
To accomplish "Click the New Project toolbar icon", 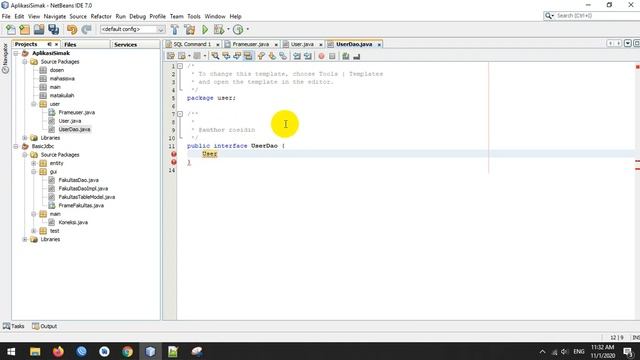I will pyautogui.click(x=24, y=29).
